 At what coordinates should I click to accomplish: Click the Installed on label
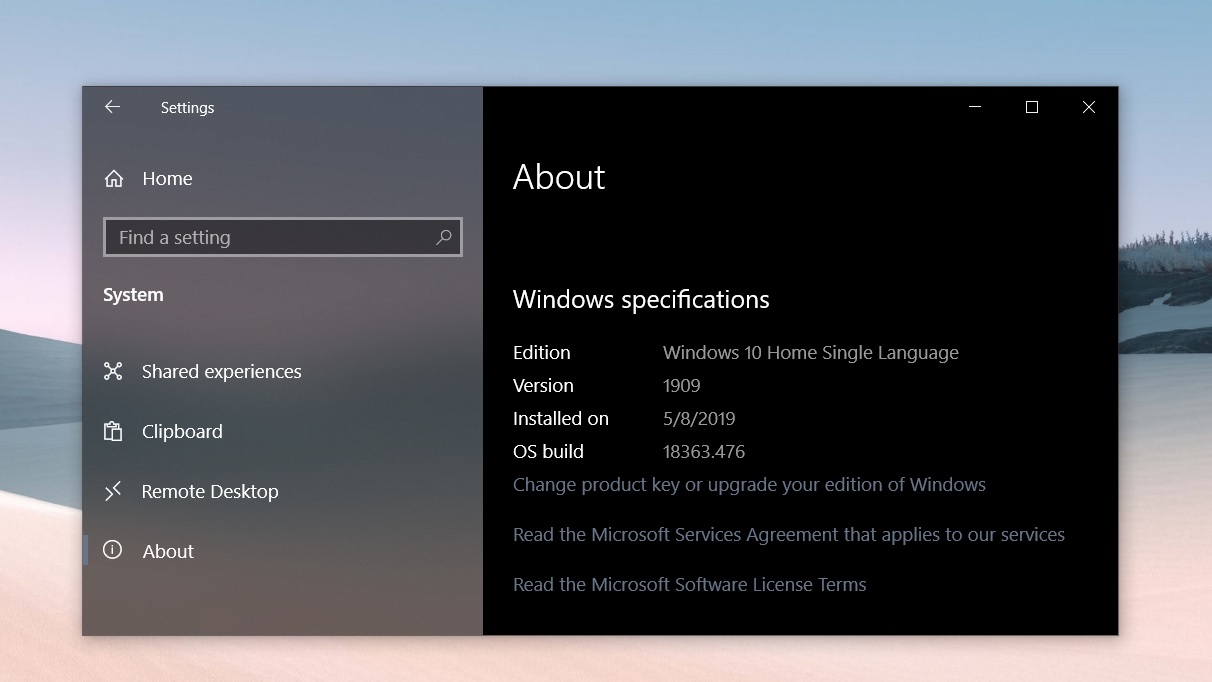561,418
